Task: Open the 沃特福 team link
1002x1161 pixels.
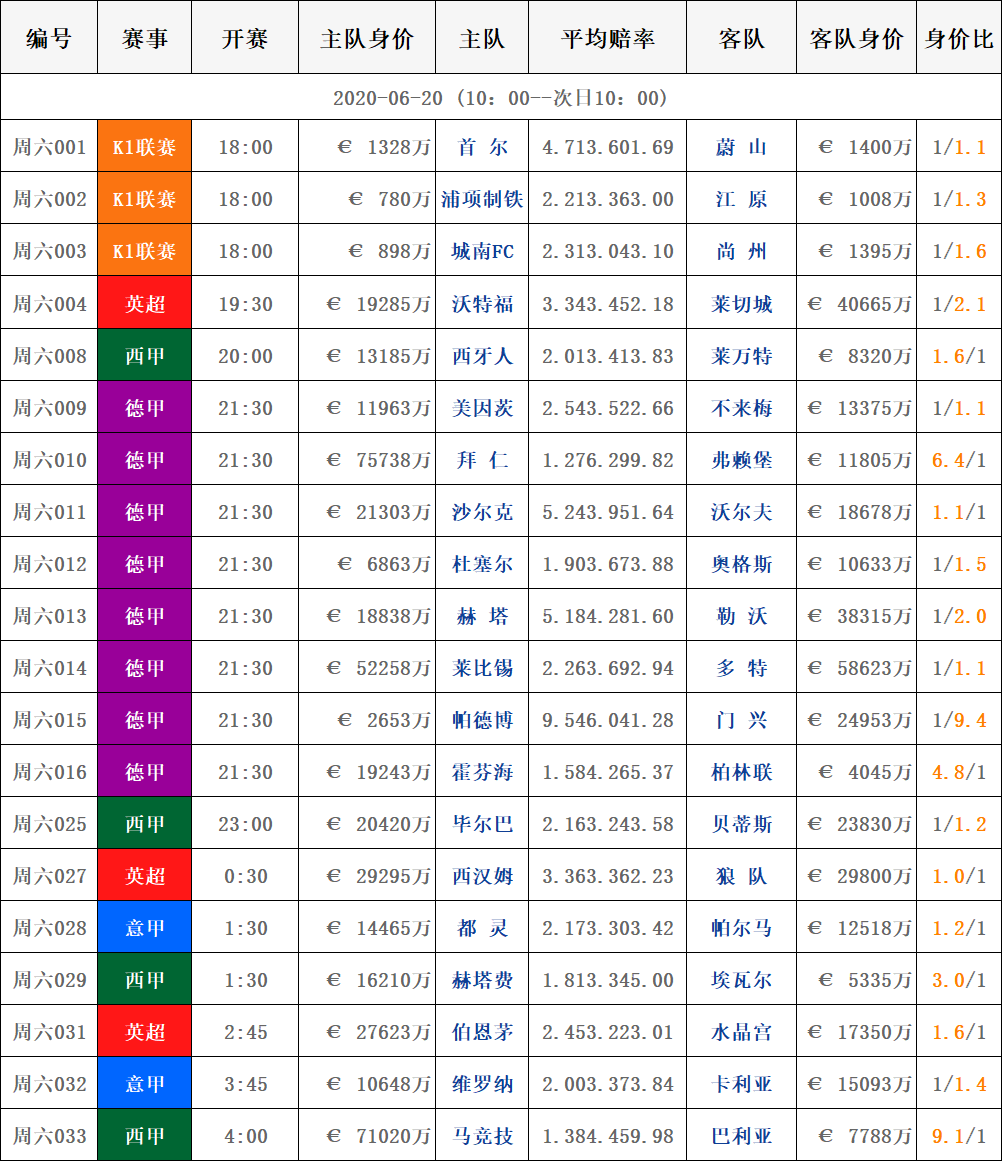Action: click(482, 304)
